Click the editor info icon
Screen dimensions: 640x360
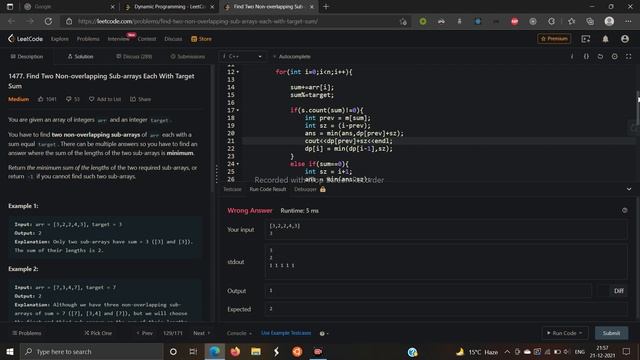pos(572,56)
